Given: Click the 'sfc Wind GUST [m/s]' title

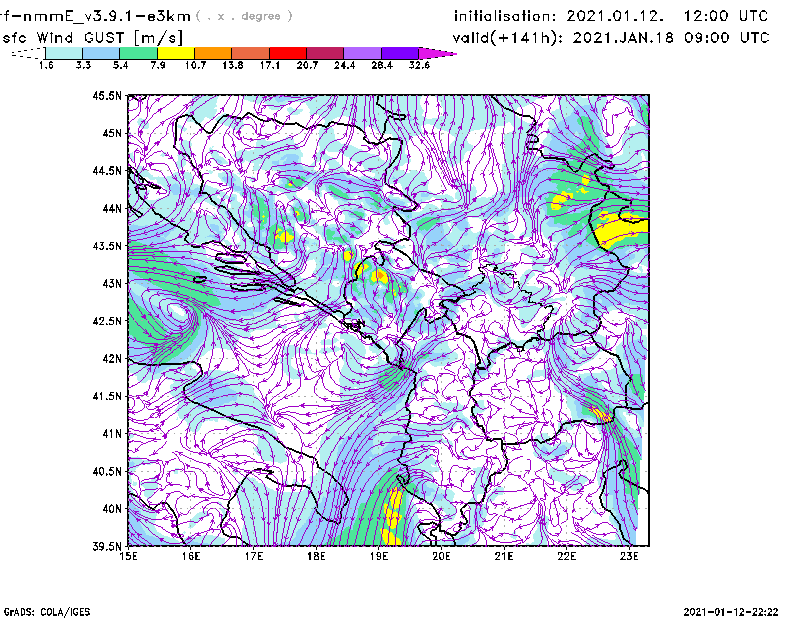Looking at the screenshot, I should (x=92, y=38).
